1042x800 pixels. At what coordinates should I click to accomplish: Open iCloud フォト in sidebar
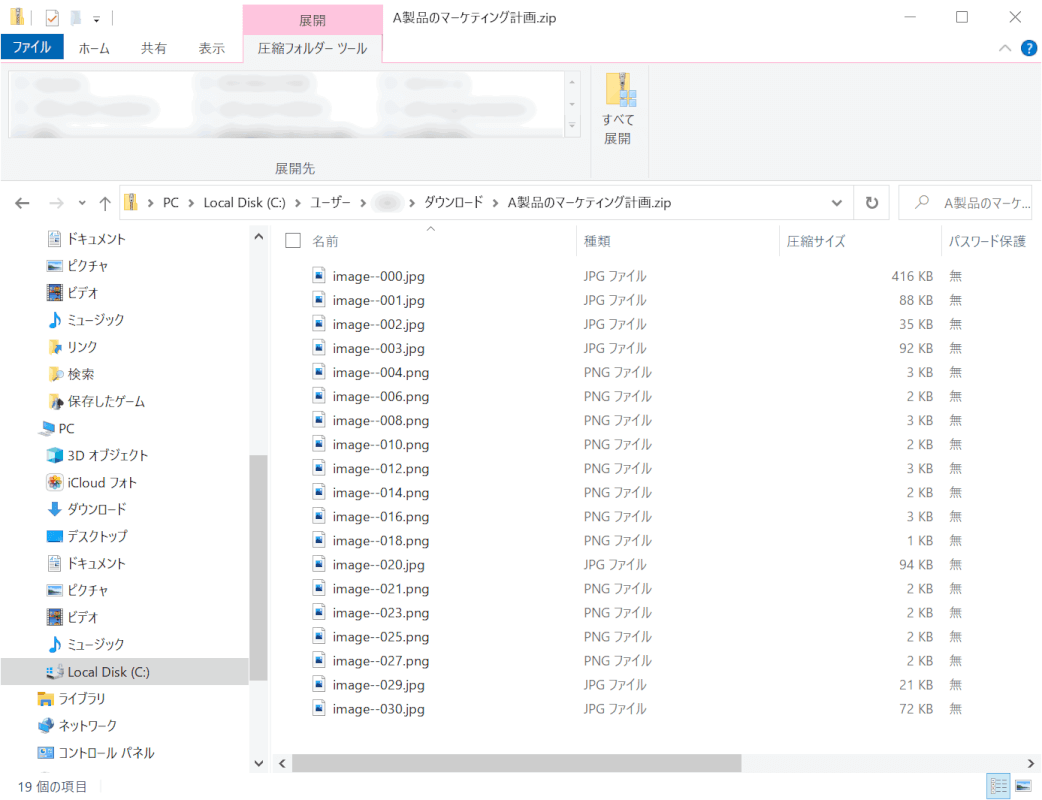pyautogui.click(x=101, y=482)
